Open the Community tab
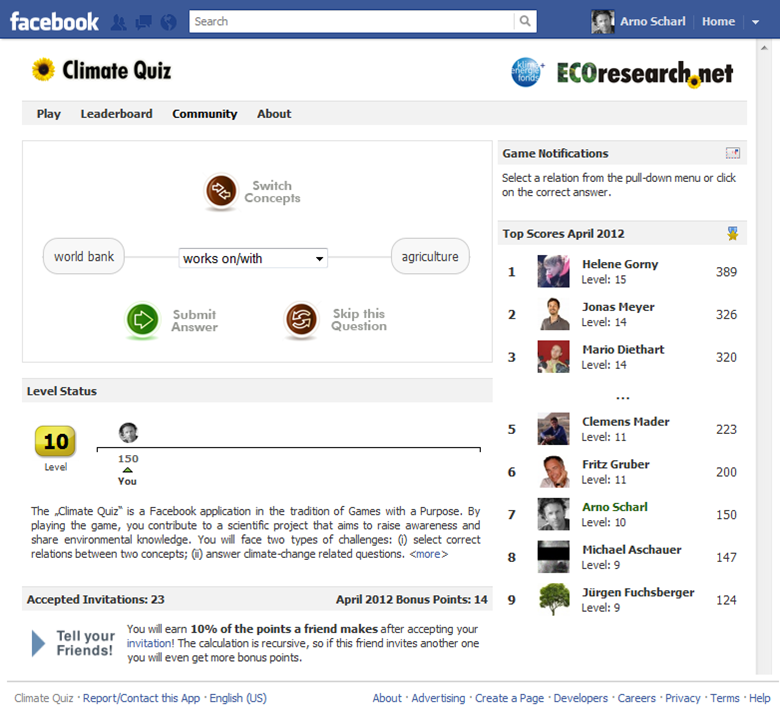Screen dimensions: 780x718 coord(204,114)
